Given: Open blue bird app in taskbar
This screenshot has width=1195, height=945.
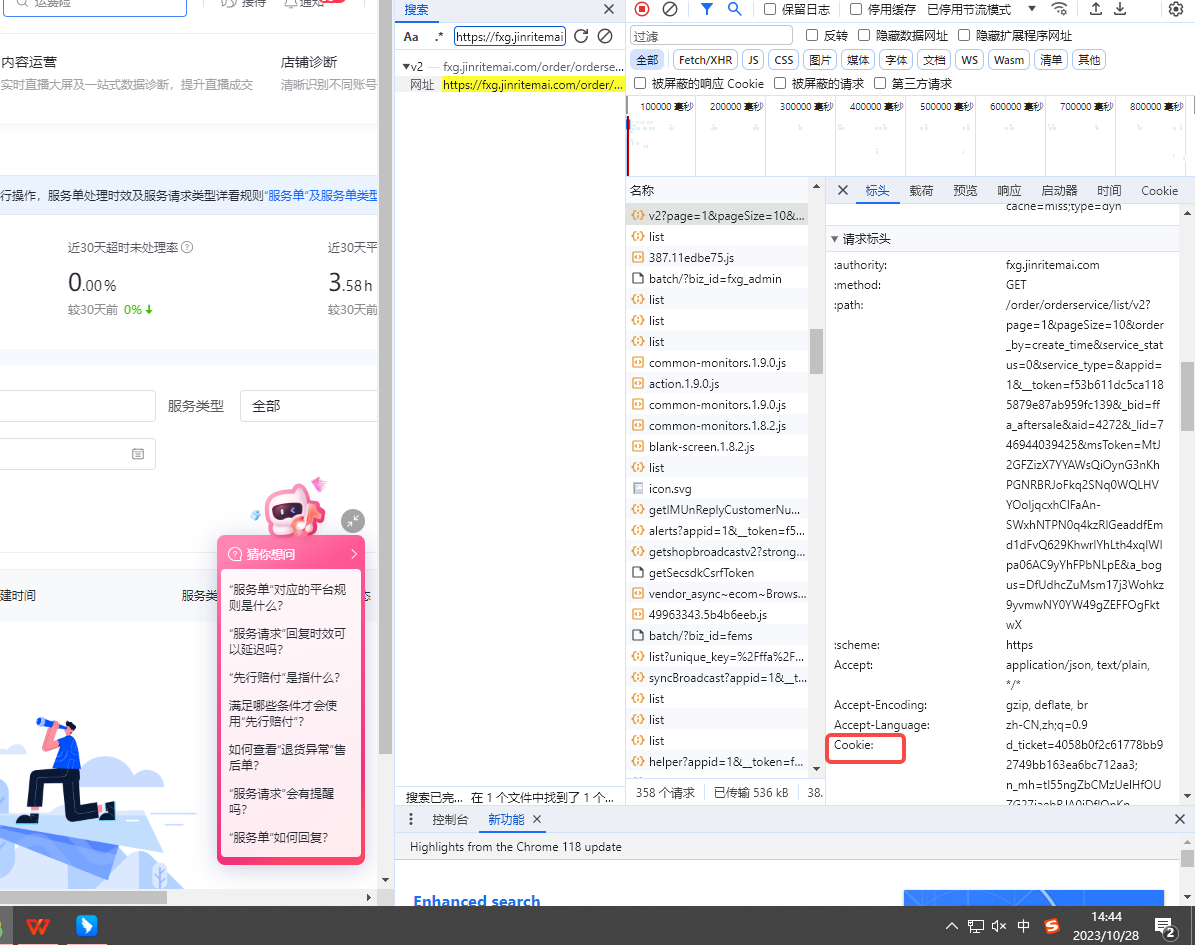Looking at the screenshot, I should coord(86,925).
